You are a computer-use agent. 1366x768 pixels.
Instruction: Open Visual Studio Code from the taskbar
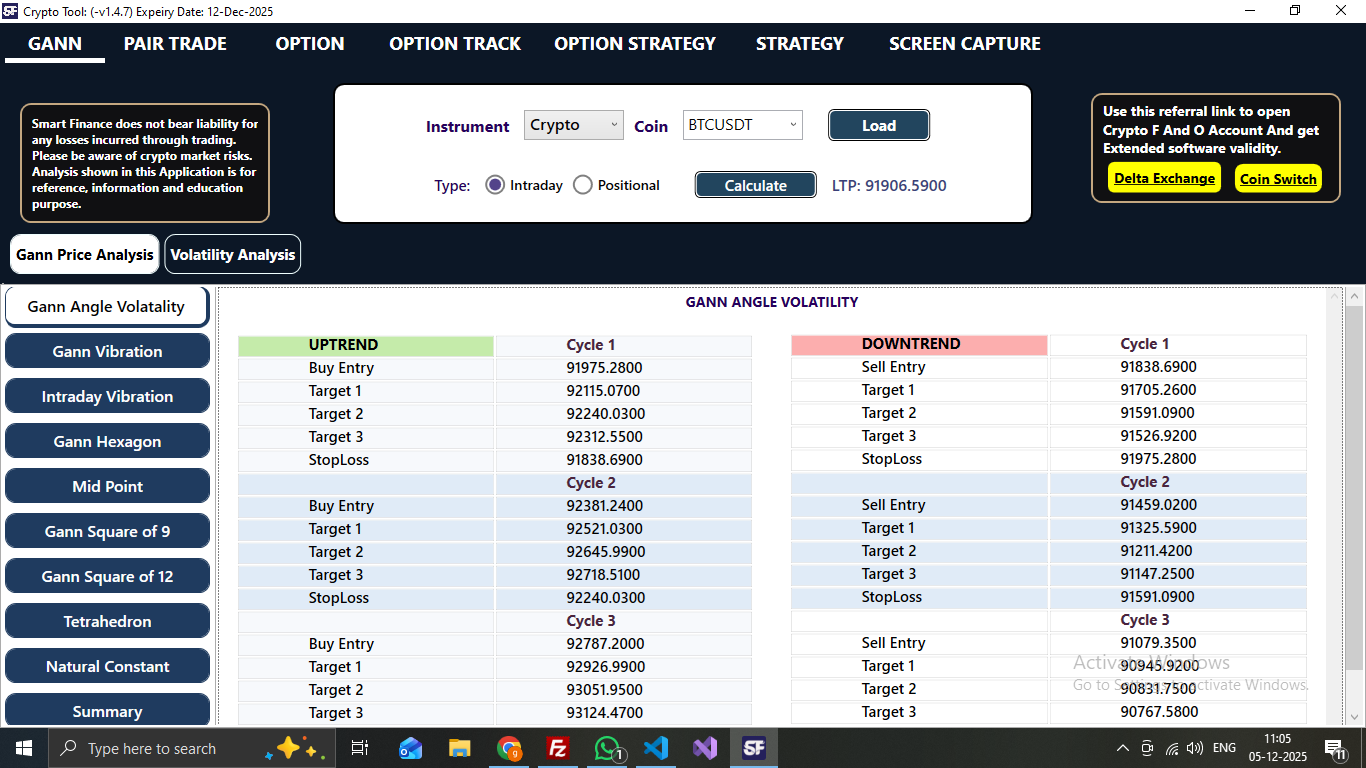pos(656,748)
